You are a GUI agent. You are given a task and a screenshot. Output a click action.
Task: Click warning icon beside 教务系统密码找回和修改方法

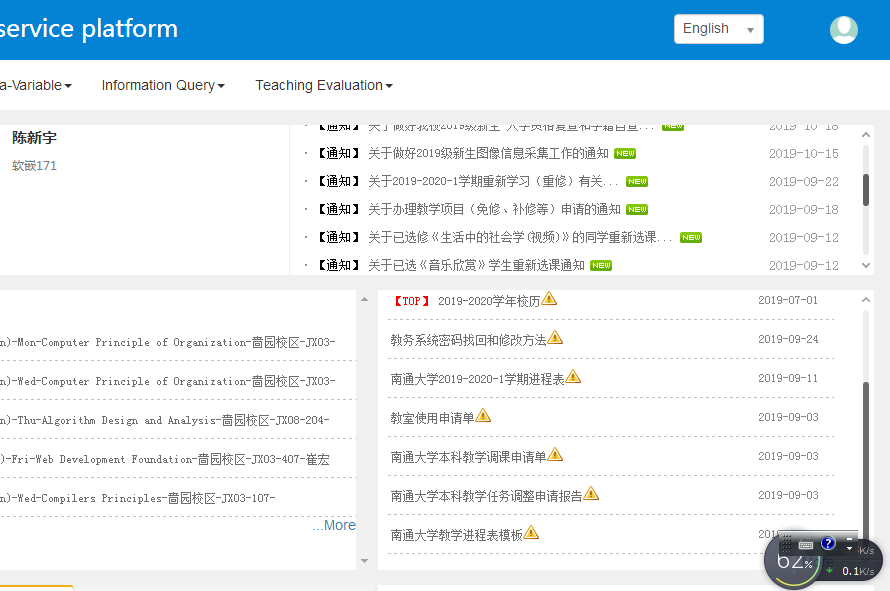pyautogui.click(x=555, y=337)
